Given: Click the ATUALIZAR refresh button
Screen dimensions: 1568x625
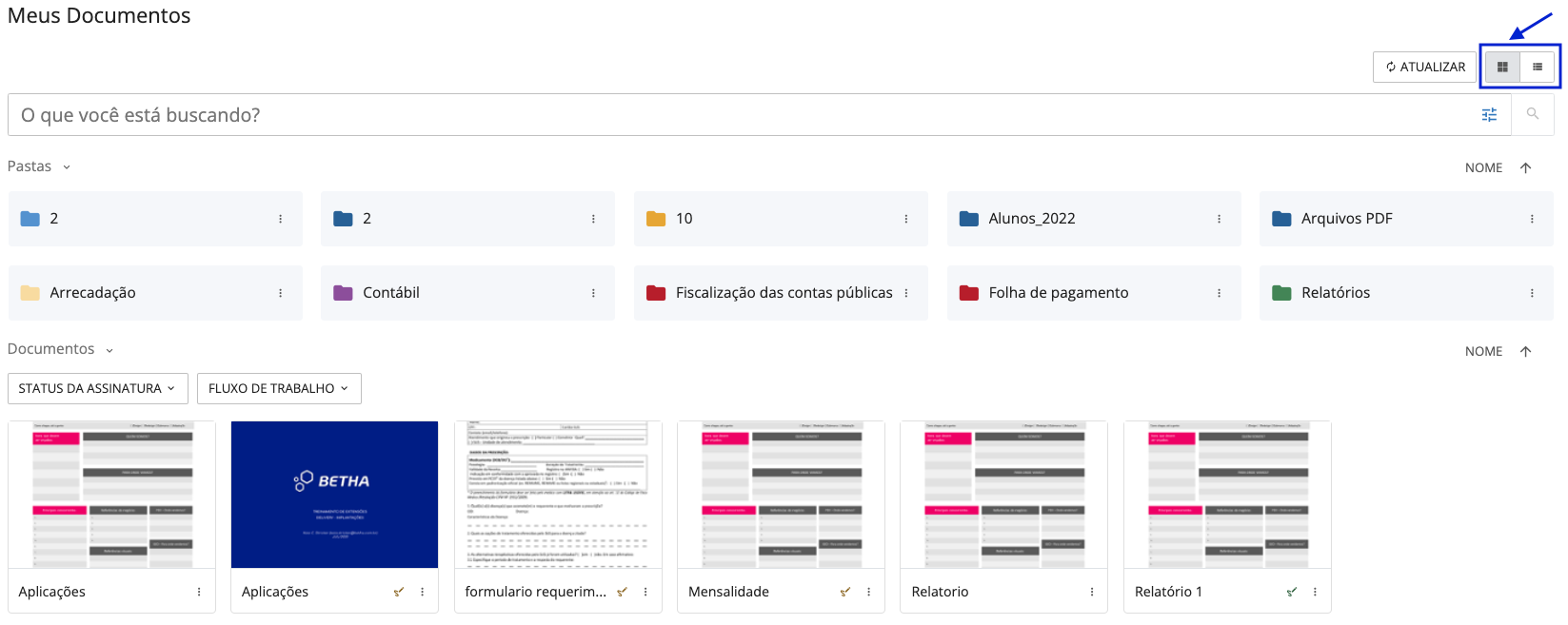Looking at the screenshot, I should point(1424,67).
